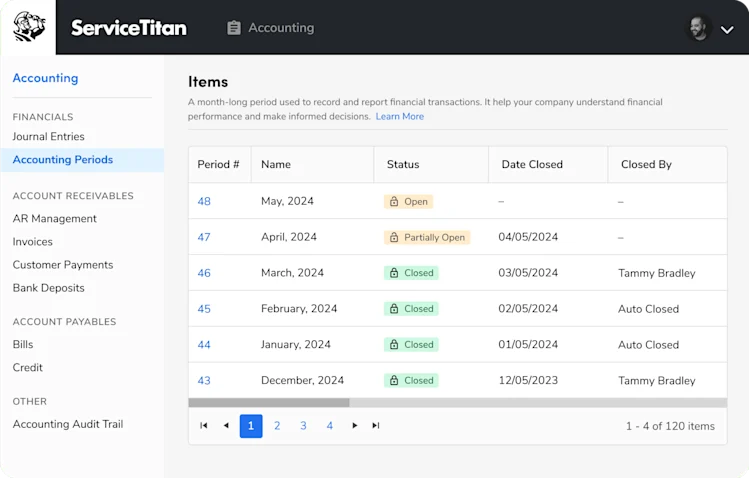
Task: Click the ServiceTitan wordmark
Action: 129,28
